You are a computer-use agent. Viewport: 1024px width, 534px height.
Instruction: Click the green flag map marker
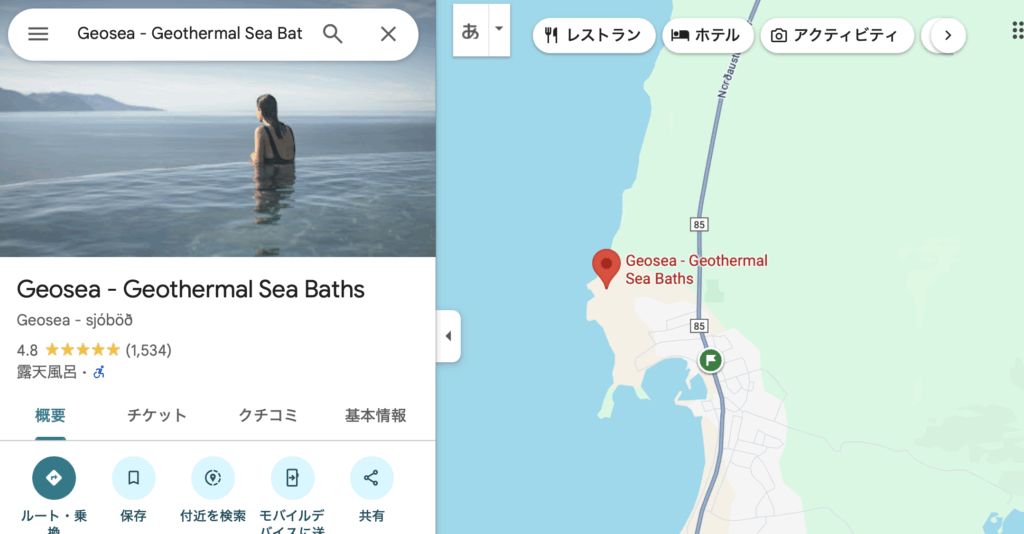(x=711, y=360)
